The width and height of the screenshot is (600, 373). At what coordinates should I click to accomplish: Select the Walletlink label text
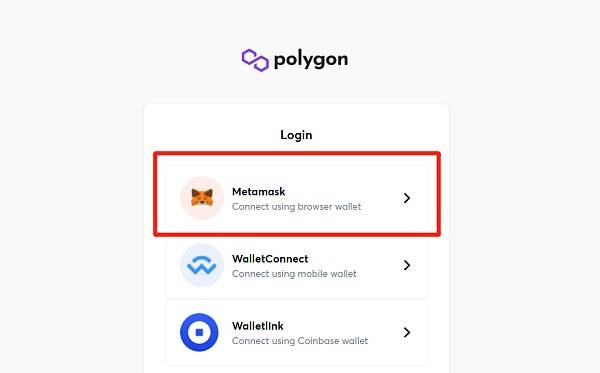258,326
